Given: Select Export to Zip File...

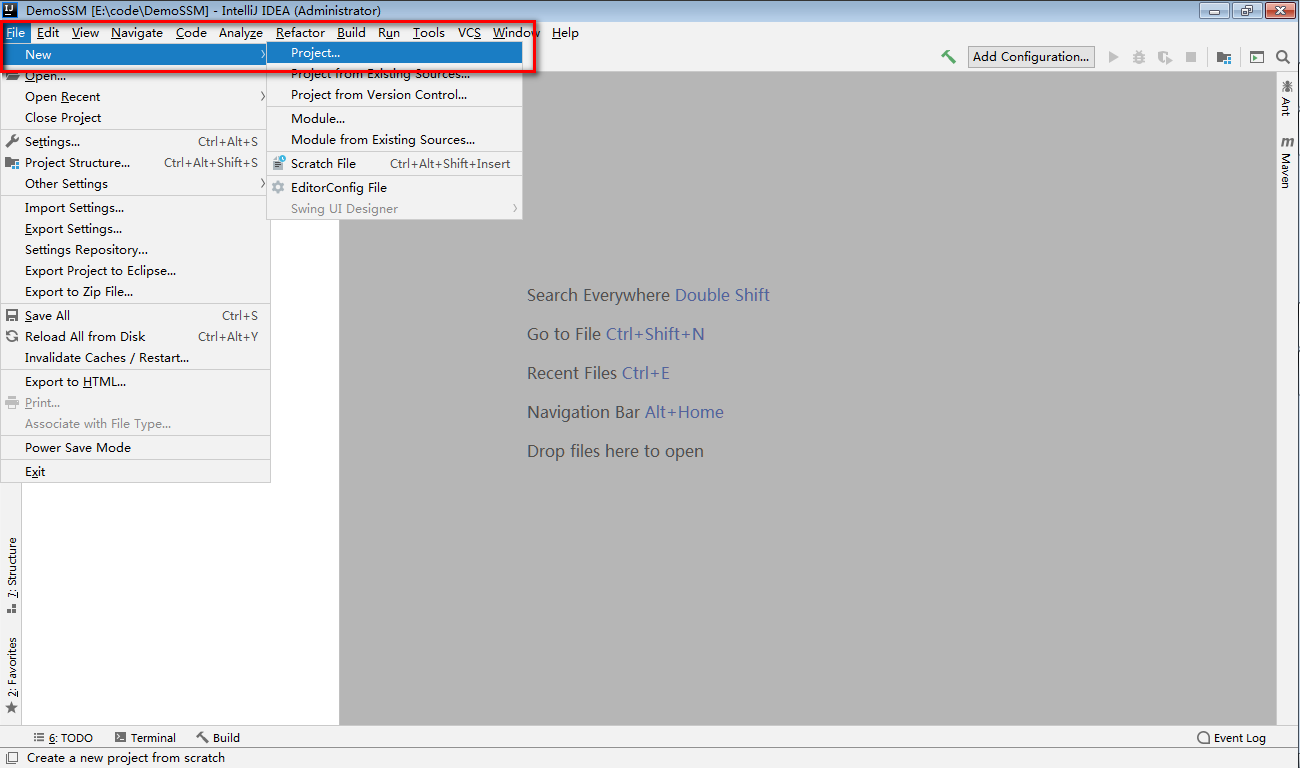Looking at the screenshot, I should (135, 292).
